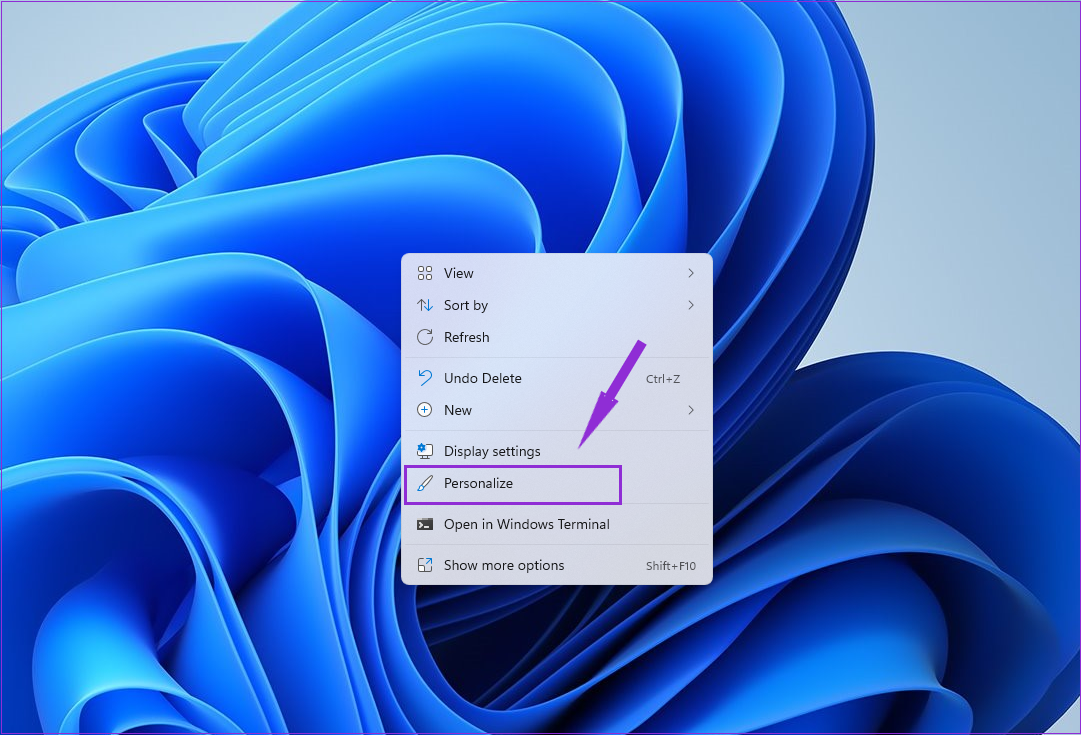The image size is (1081, 735).
Task: Click the Sort by arrows icon
Action: (426, 305)
